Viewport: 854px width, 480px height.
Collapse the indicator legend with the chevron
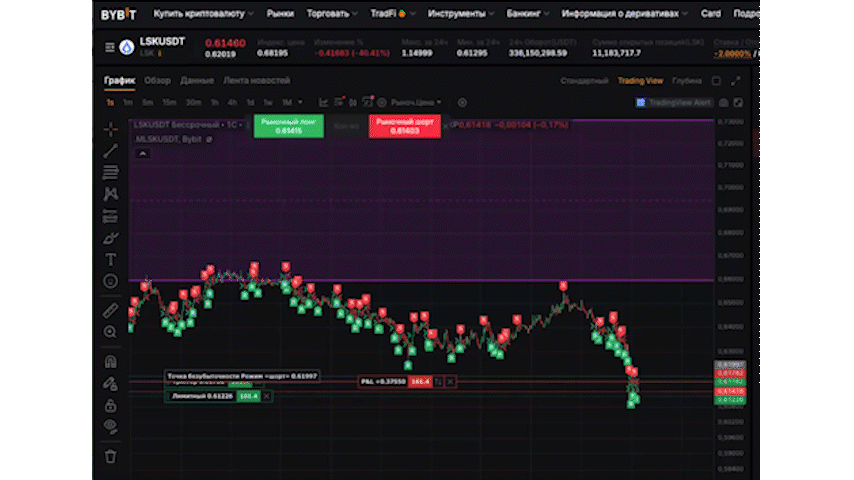pyautogui.click(x=143, y=154)
